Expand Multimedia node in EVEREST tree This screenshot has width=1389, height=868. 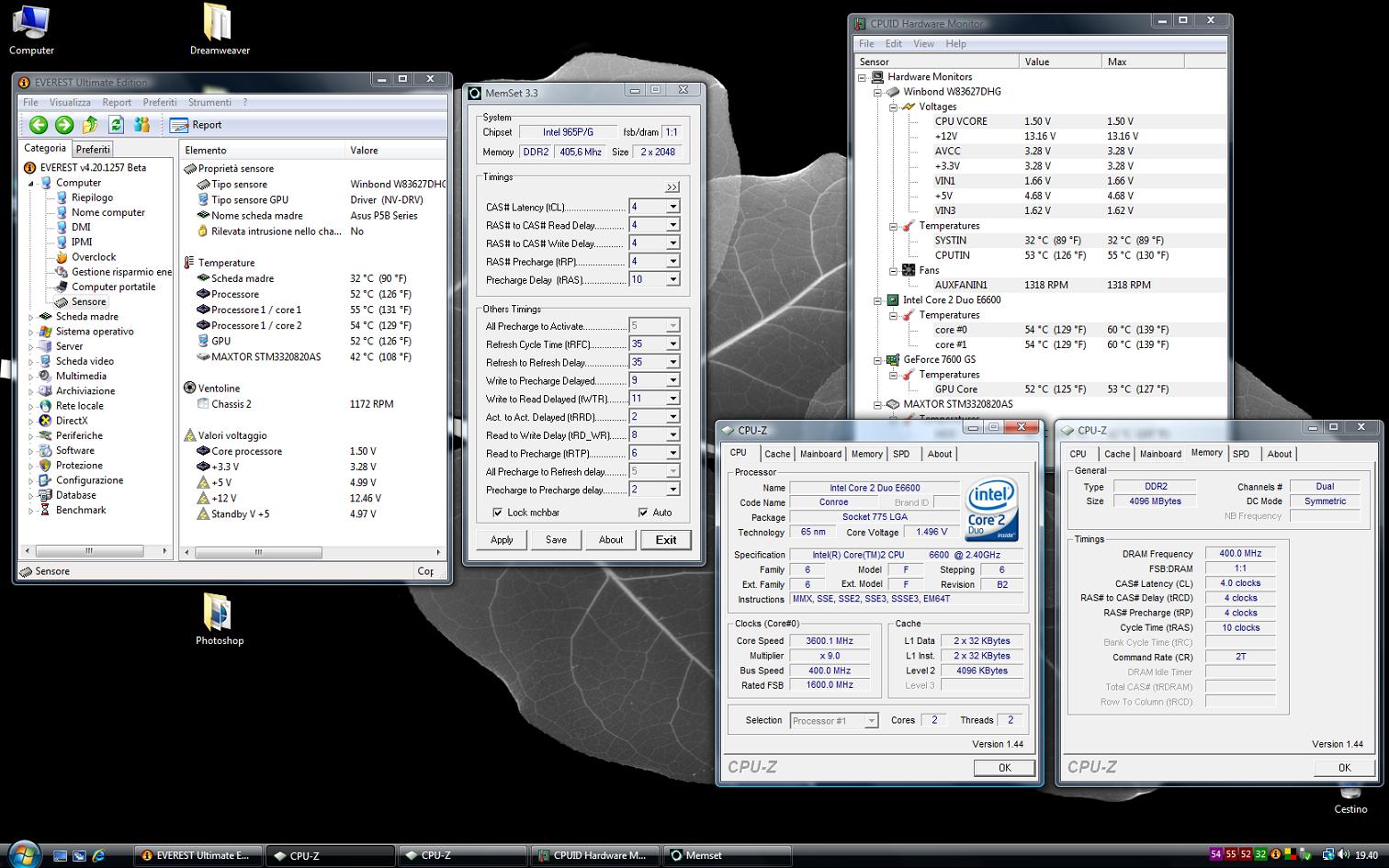(30, 377)
